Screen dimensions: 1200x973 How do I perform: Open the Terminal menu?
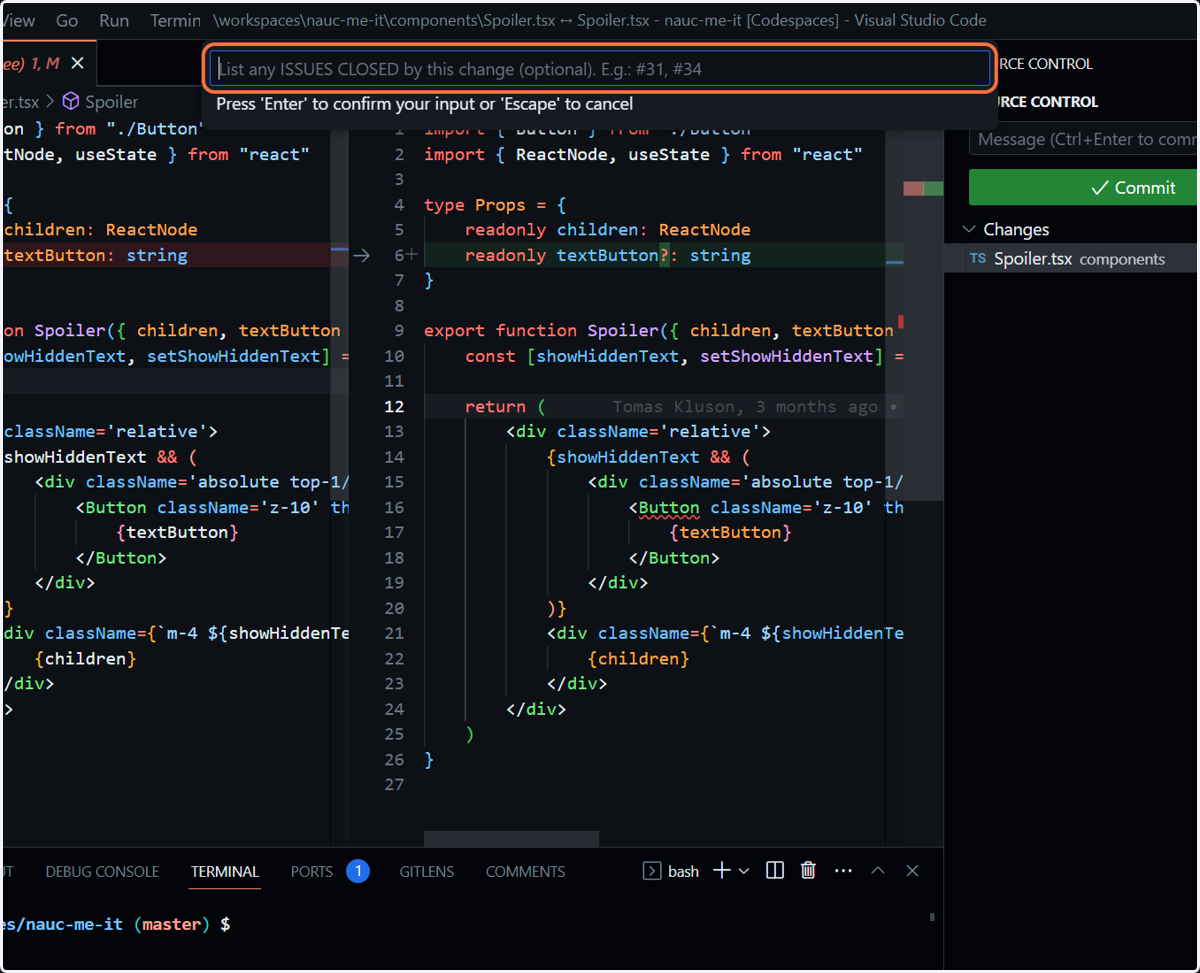pos(174,20)
